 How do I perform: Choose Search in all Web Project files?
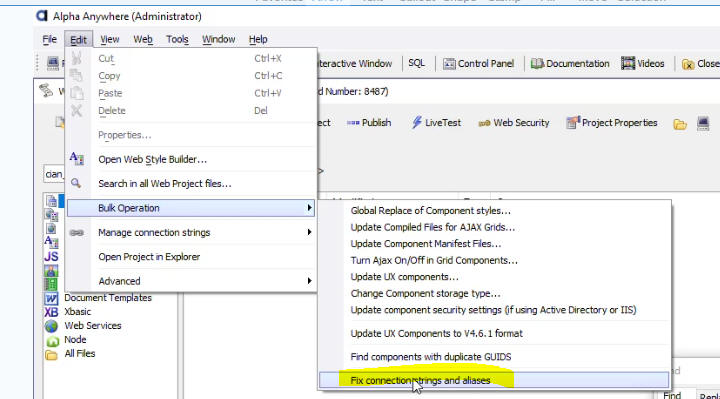[x=165, y=184]
